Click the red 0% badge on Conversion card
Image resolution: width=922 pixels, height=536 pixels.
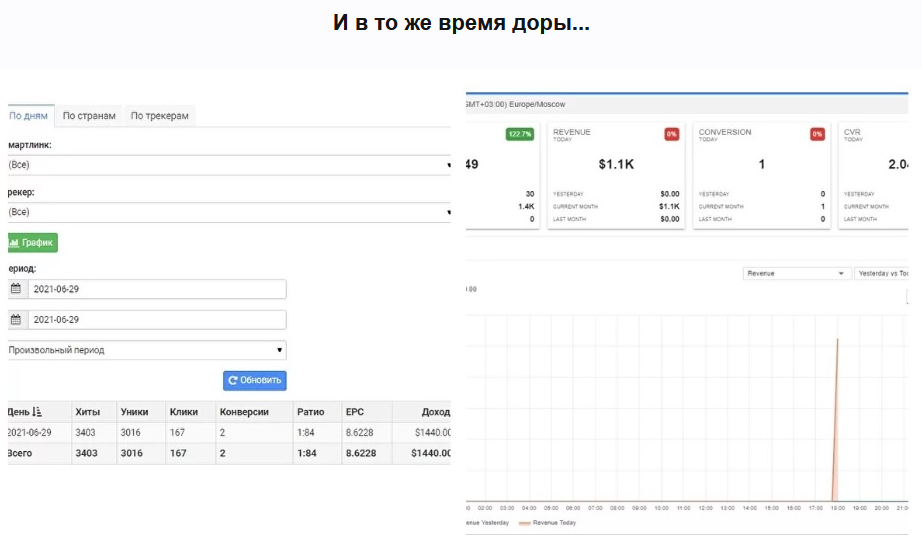pyautogui.click(x=817, y=134)
